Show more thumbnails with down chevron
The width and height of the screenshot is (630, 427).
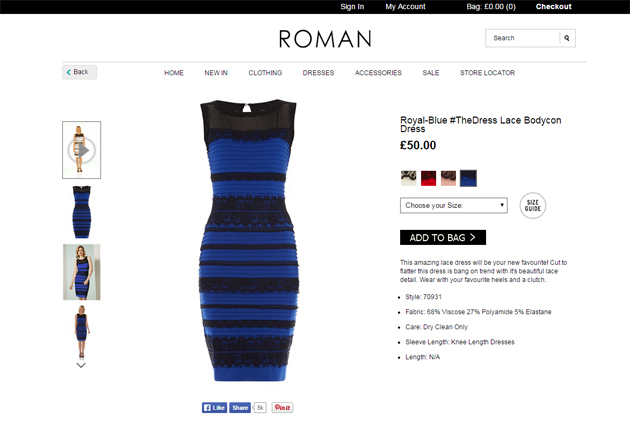pos(81,366)
